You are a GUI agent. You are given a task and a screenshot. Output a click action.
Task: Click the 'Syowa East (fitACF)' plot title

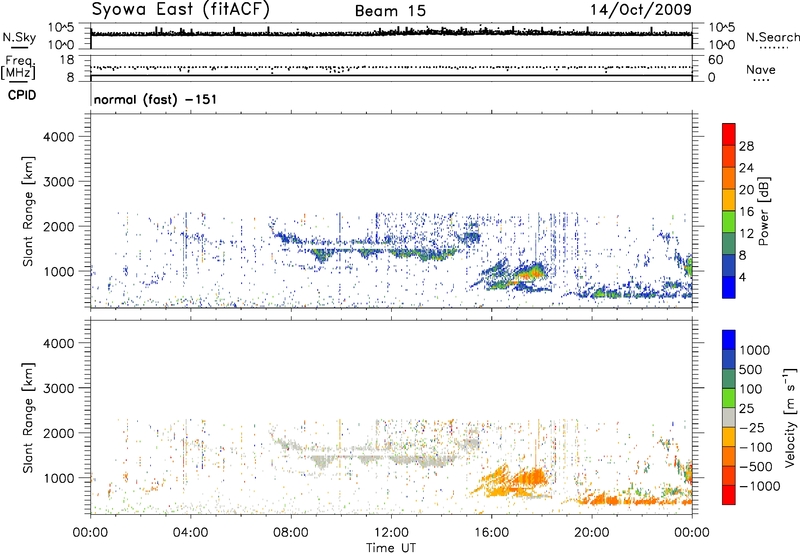pyautogui.click(x=181, y=10)
